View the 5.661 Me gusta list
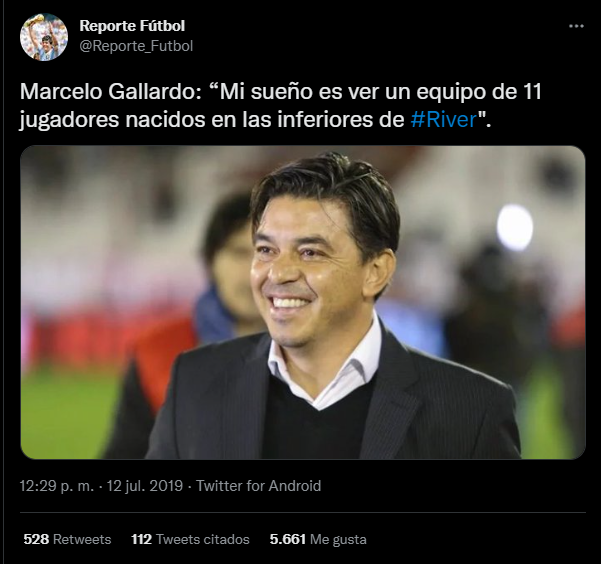Screen dimensions: 601x564 pyautogui.click(x=318, y=539)
